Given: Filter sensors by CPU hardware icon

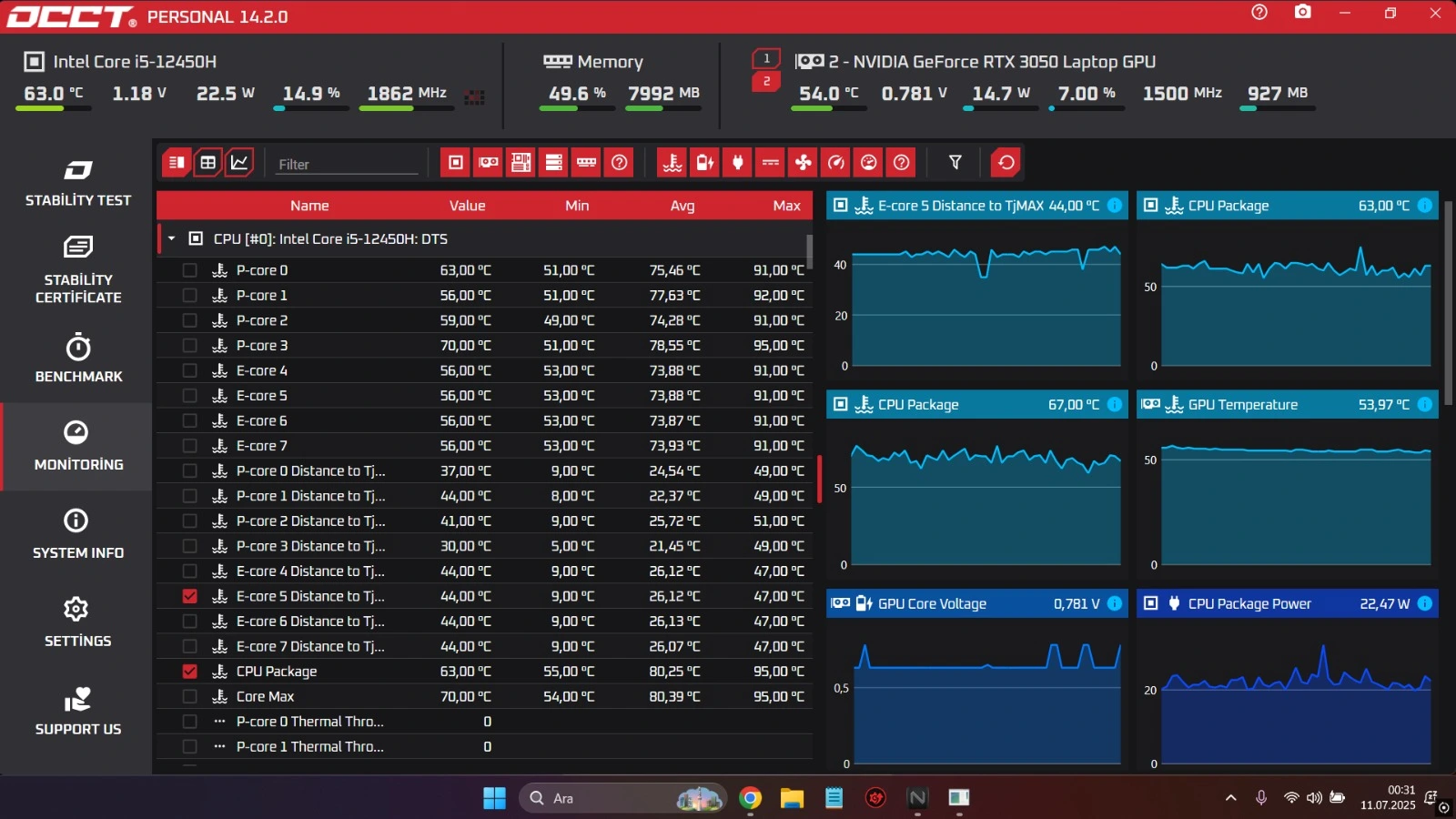Looking at the screenshot, I should pos(456,163).
